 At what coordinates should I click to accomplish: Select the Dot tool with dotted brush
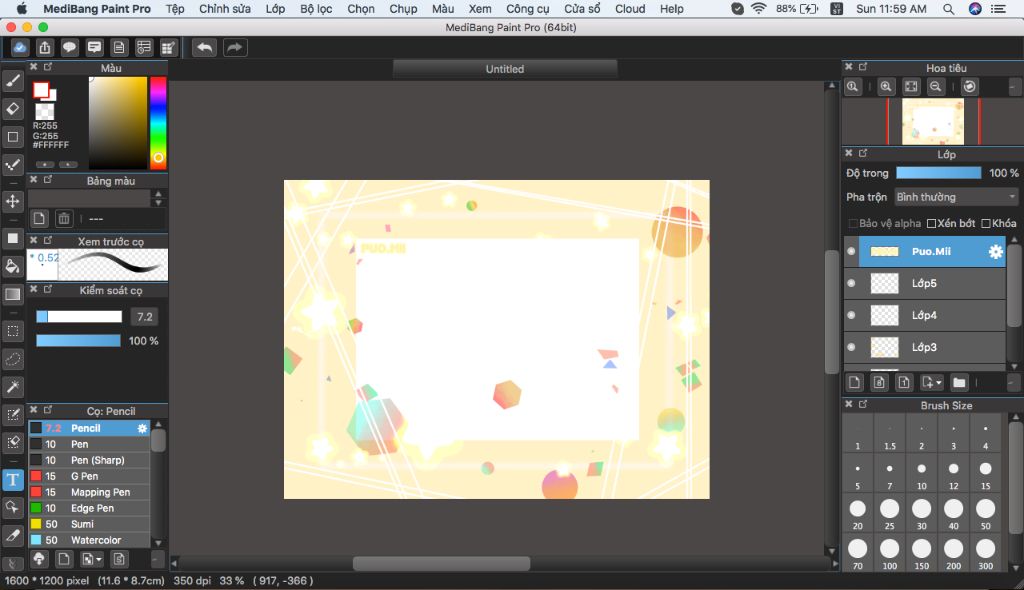pos(12,165)
